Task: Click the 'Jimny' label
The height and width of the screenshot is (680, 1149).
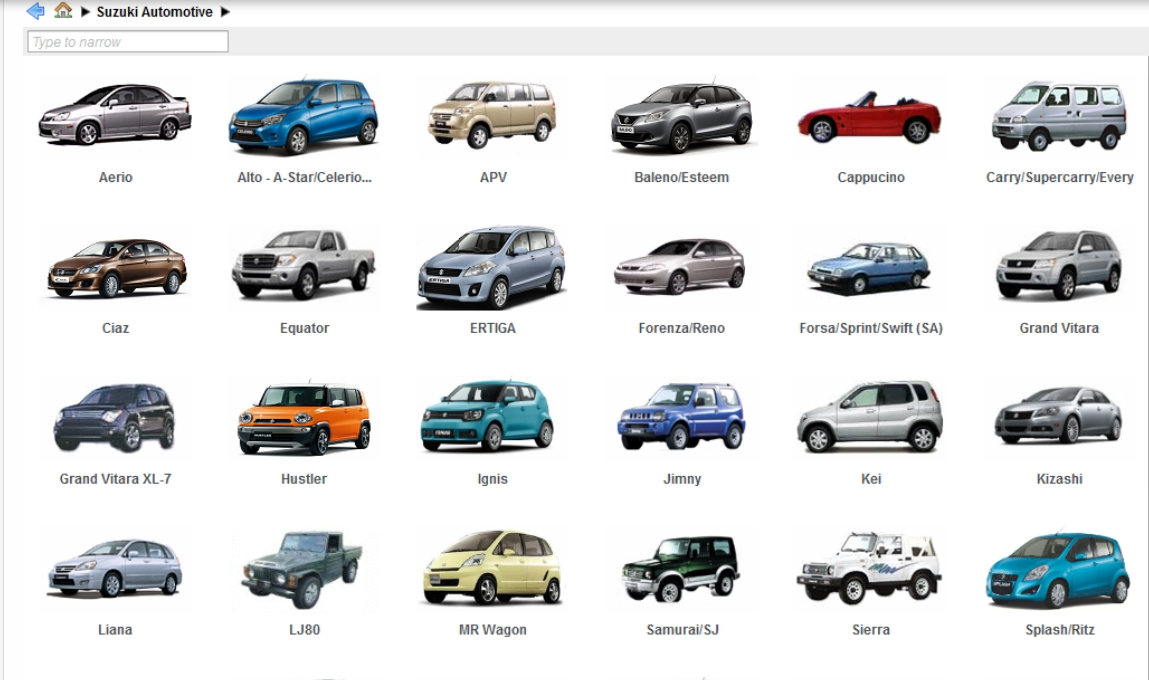Action: pyautogui.click(x=682, y=479)
